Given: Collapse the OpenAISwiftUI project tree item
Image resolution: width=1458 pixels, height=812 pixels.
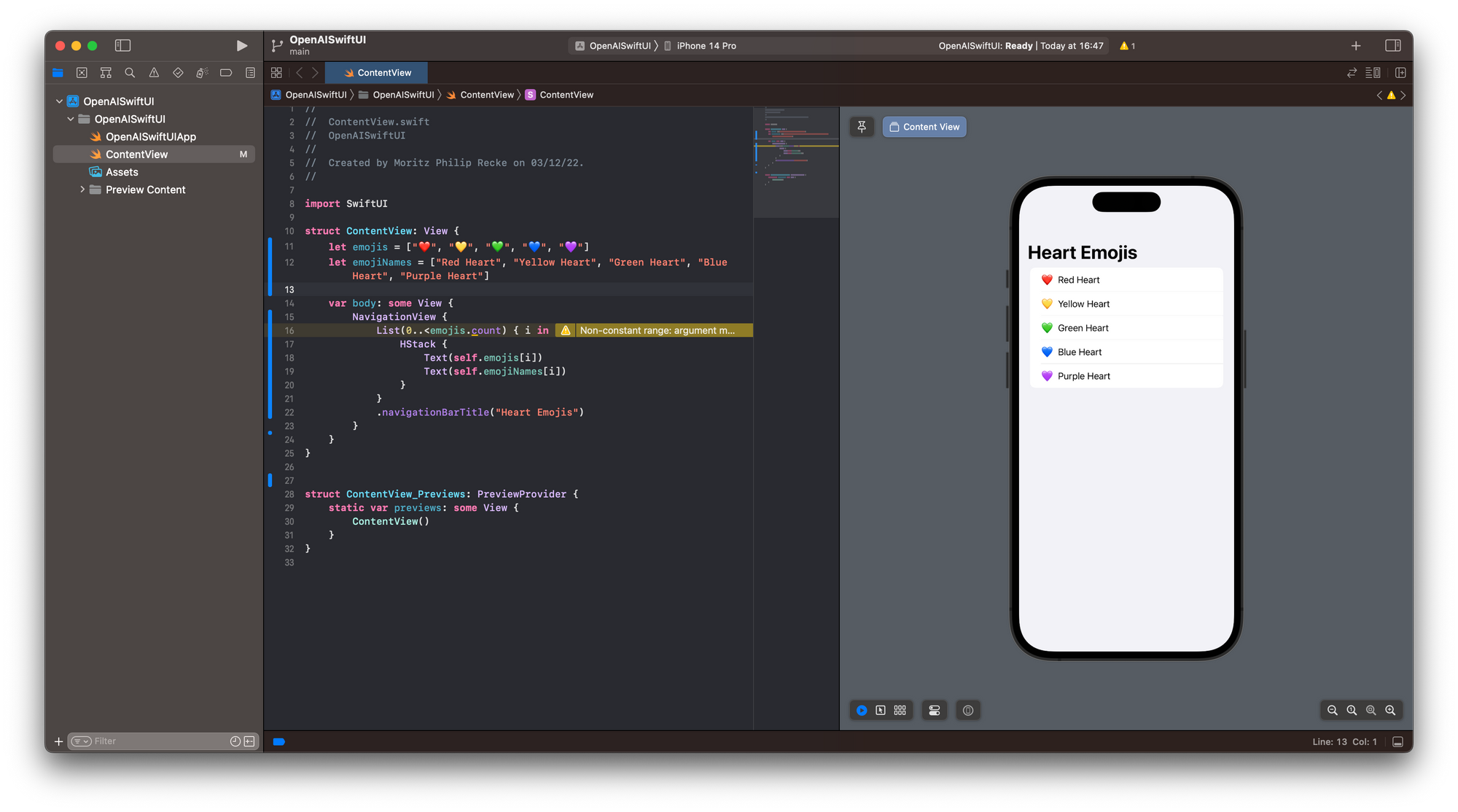Looking at the screenshot, I should [59, 101].
